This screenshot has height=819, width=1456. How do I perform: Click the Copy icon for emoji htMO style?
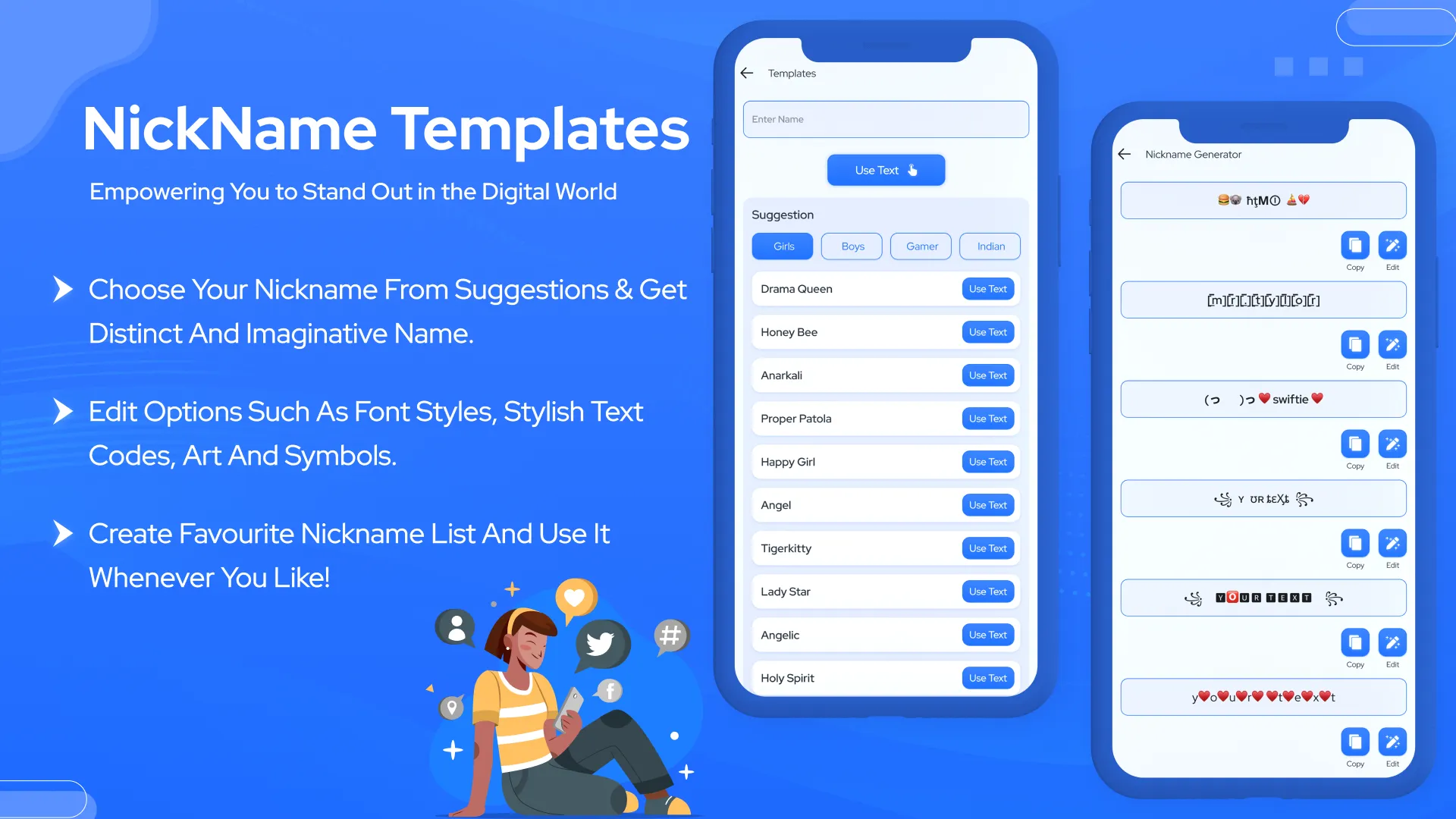pyautogui.click(x=1354, y=245)
